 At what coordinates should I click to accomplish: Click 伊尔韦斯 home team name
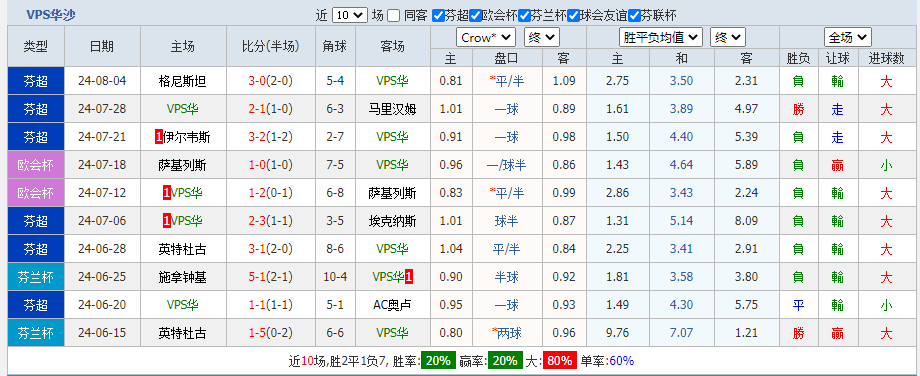click(187, 137)
